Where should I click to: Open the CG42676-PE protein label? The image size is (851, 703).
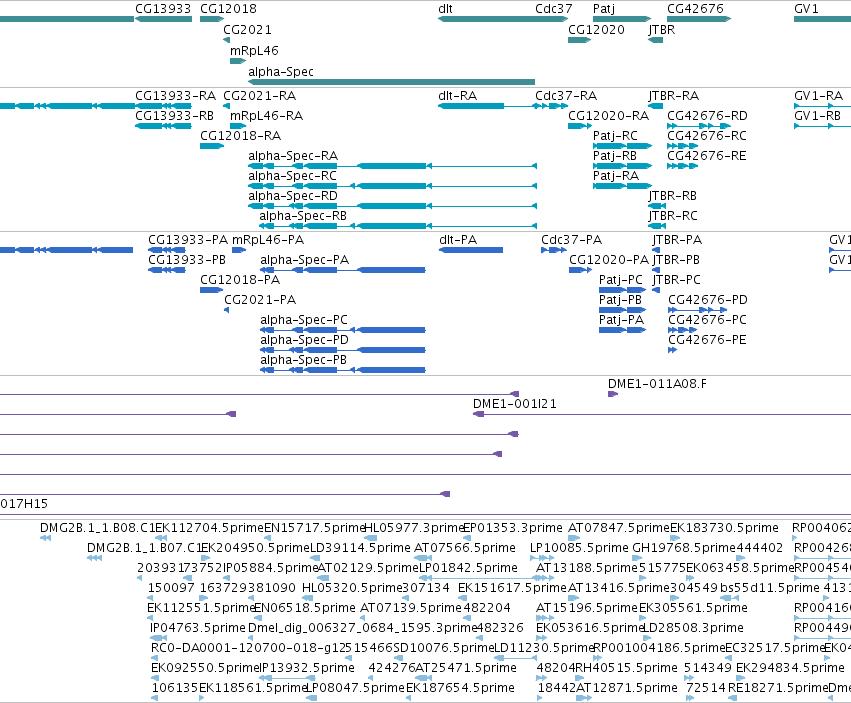pyautogui.click(x=707, y=340)
